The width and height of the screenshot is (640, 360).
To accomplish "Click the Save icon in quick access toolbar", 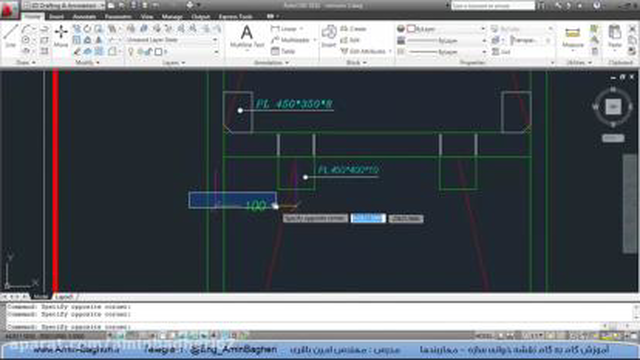I will [x=133, y=5].
